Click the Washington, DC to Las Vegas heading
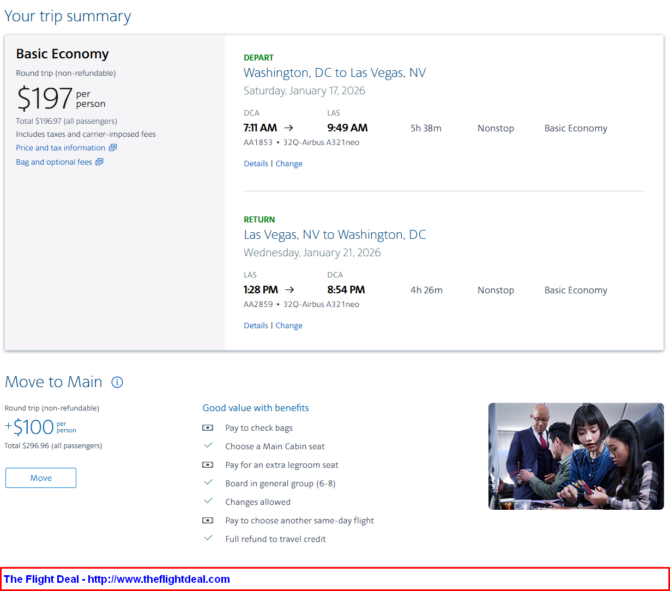Screen dimensions: 670x591 pos(334,73)
